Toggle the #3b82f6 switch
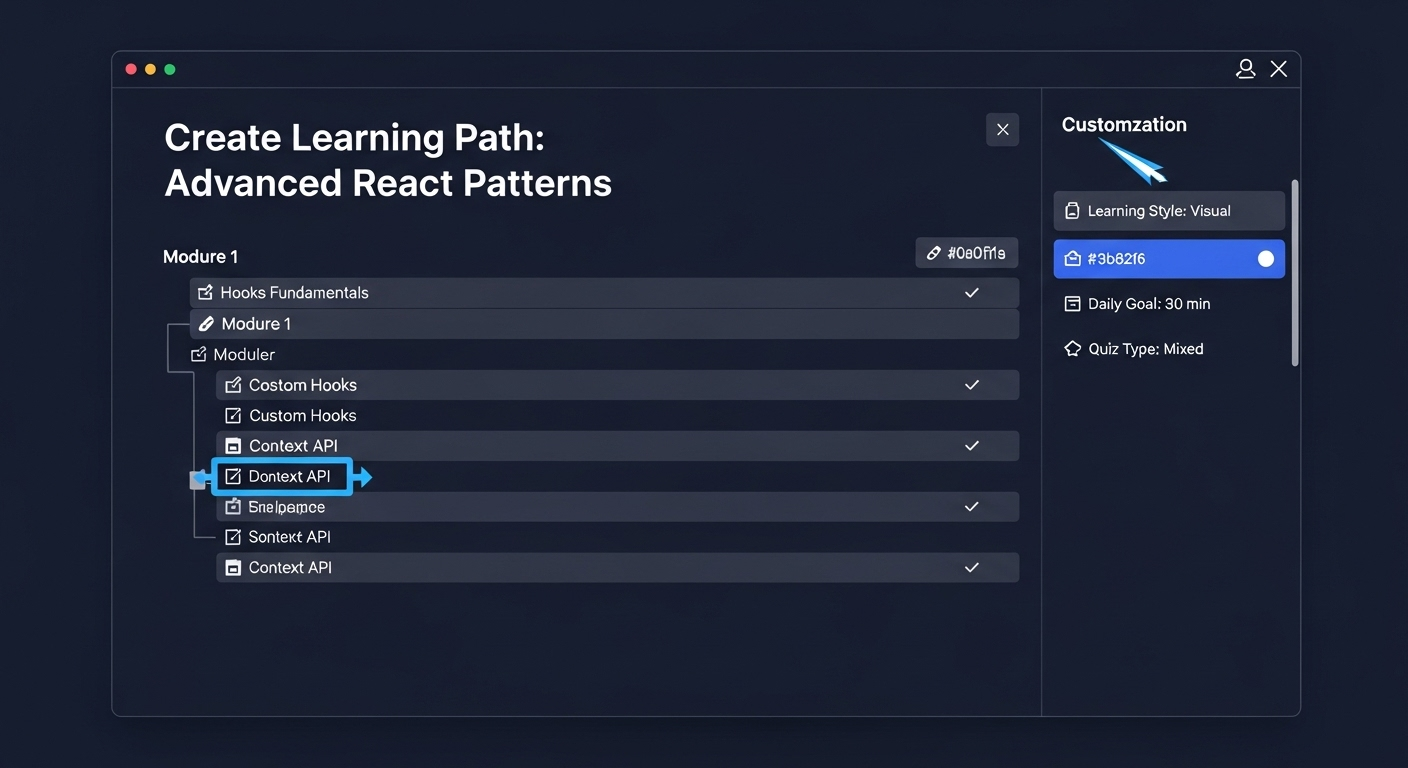Viewport: 1408px width, 768px height. click(1265, 259)
